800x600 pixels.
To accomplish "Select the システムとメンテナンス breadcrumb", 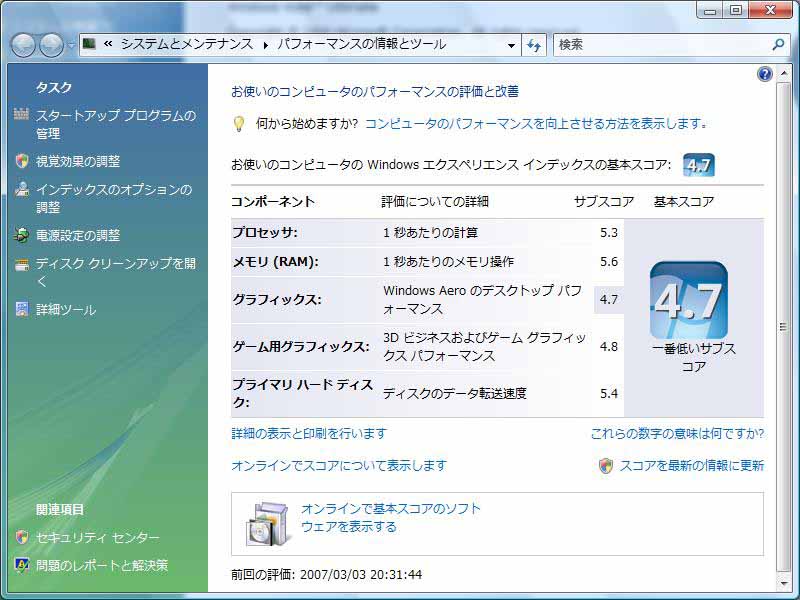I will 187,44.
